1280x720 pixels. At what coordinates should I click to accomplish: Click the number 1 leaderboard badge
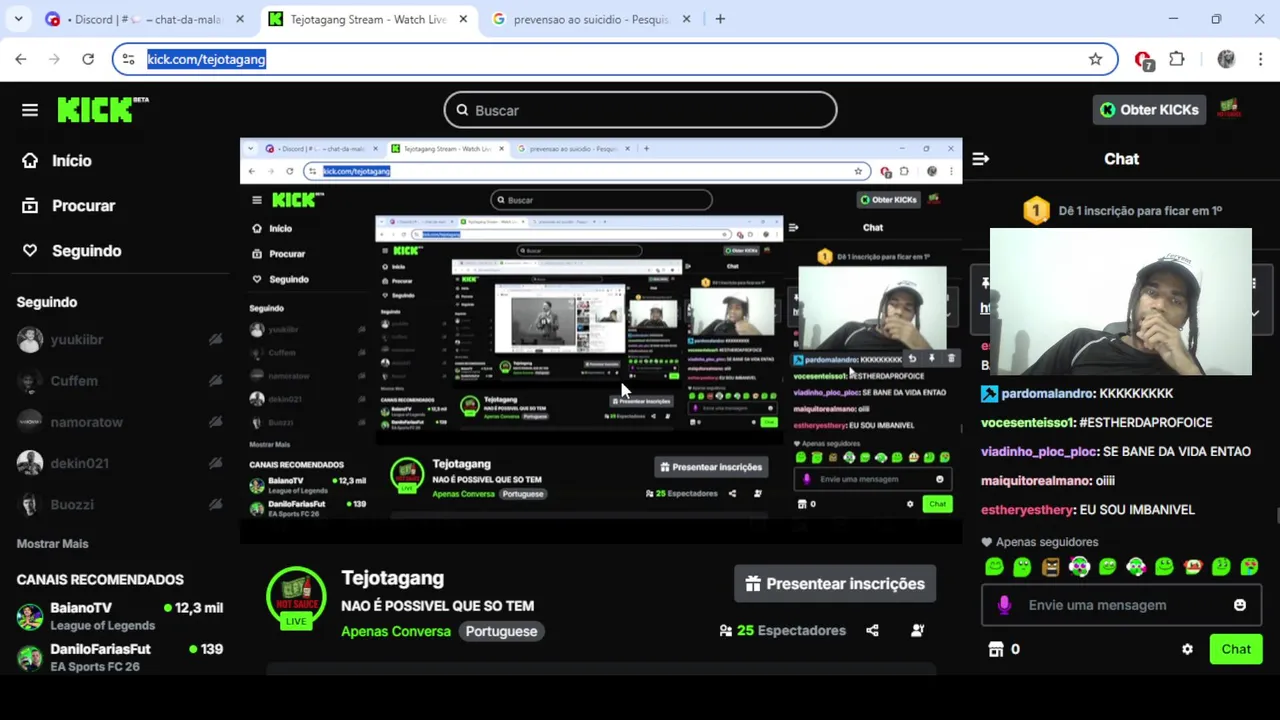click(x=1036, y=211)
